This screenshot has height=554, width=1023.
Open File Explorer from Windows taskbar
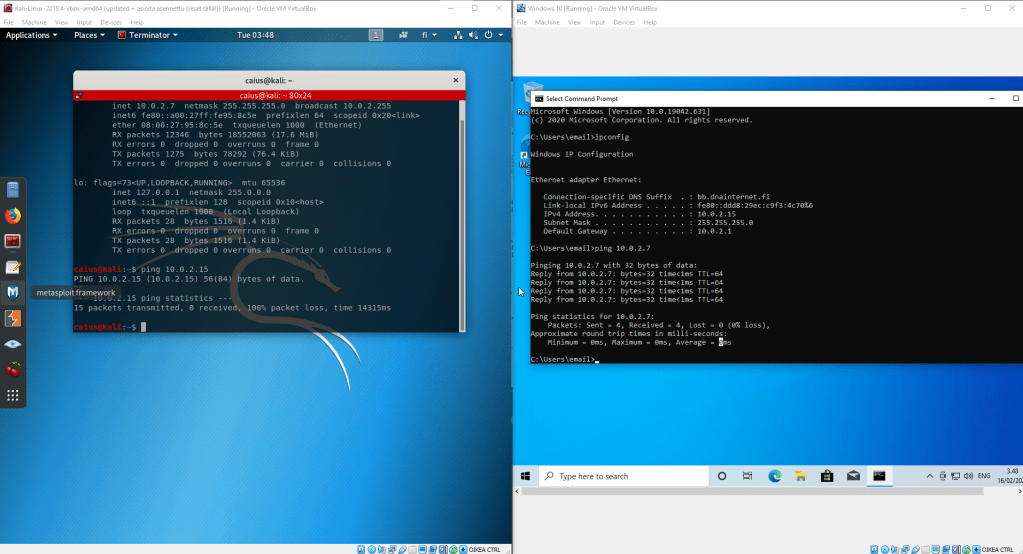point(801,477)
